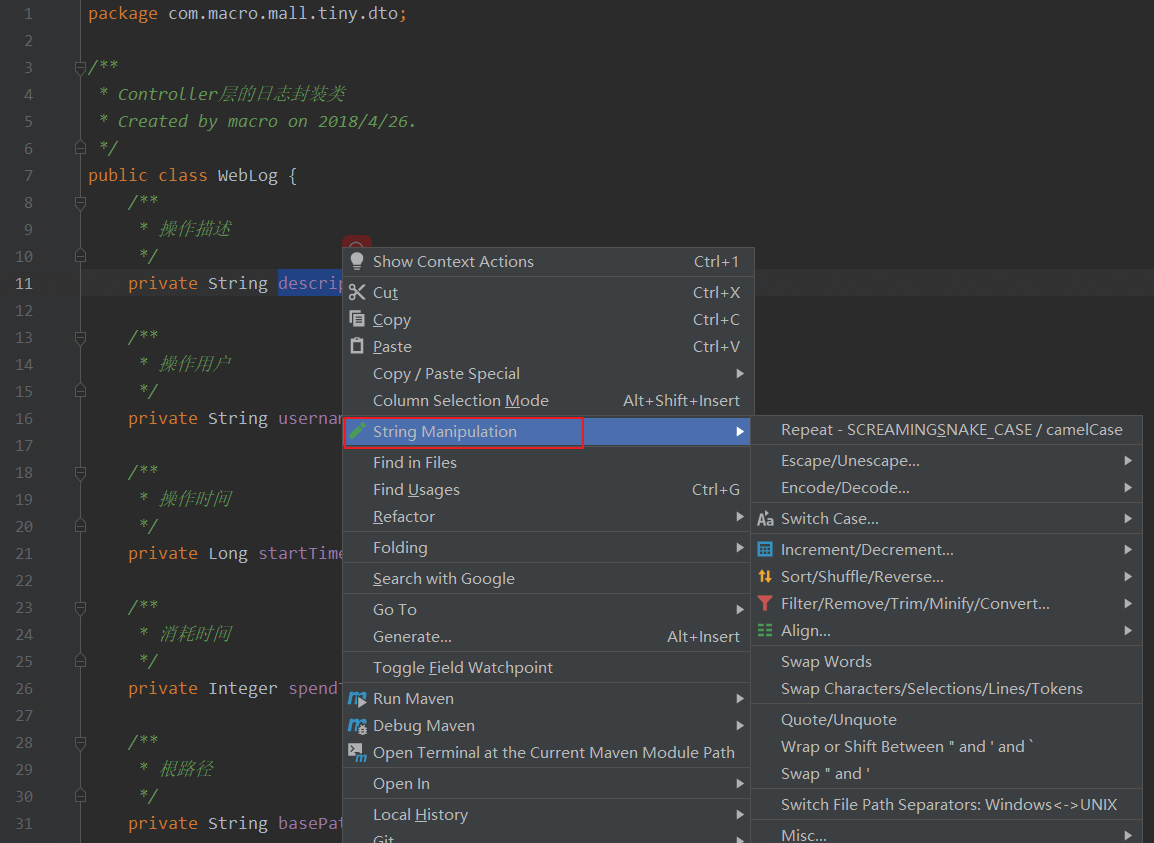
Task: Select Search with Google
Action: point(548,579)
